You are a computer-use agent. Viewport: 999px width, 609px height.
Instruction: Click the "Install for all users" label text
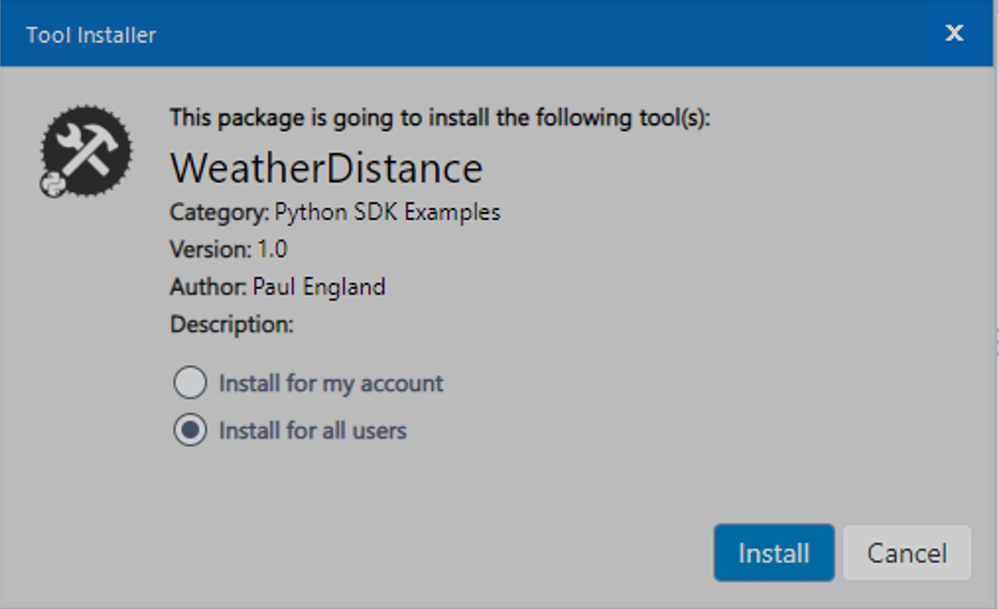pos(312,431)
